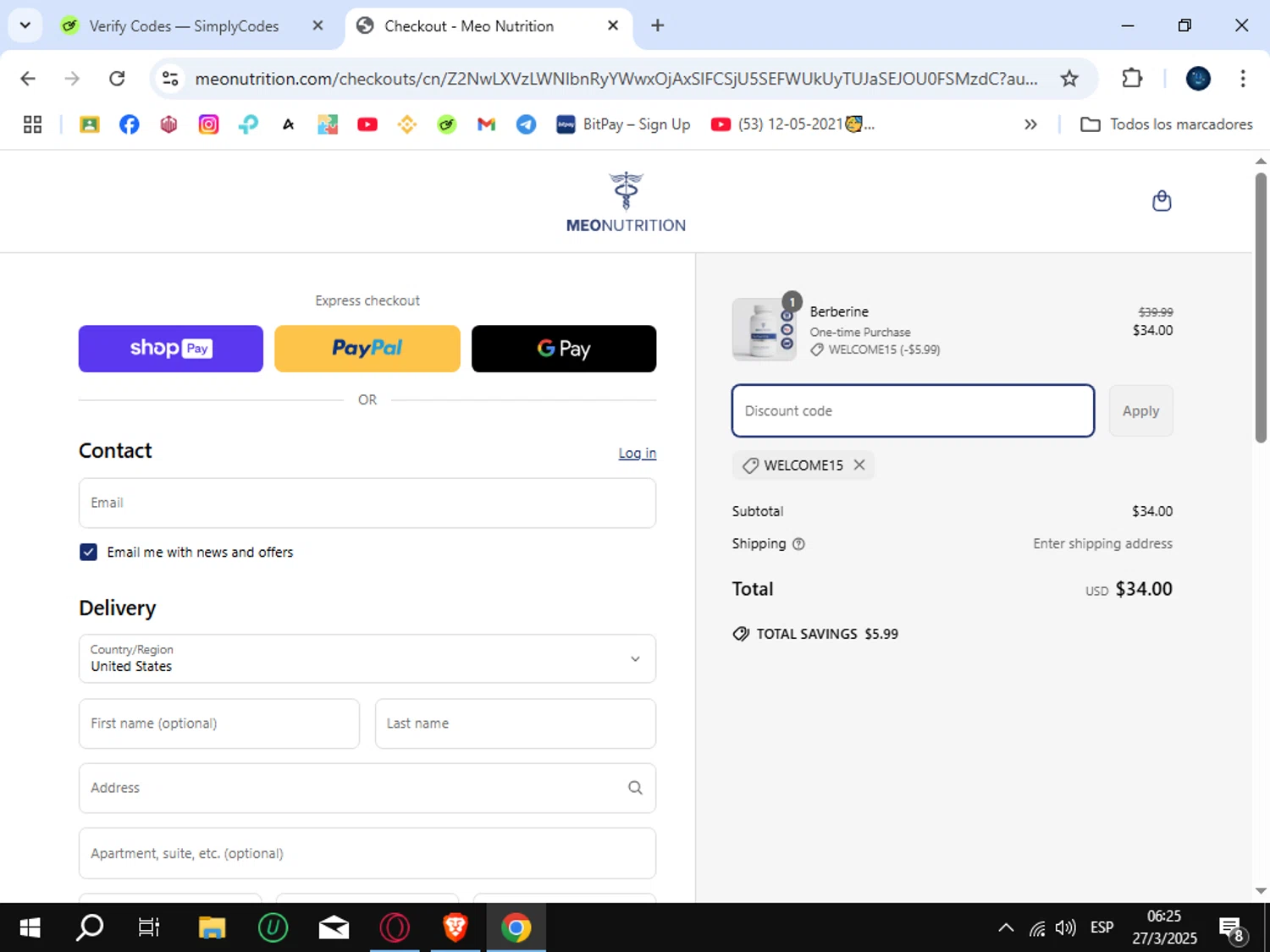Viewport: 1270px width, 952px height.
Task: Show more bookmarks with the double chevron
Action: point(1030,124)
